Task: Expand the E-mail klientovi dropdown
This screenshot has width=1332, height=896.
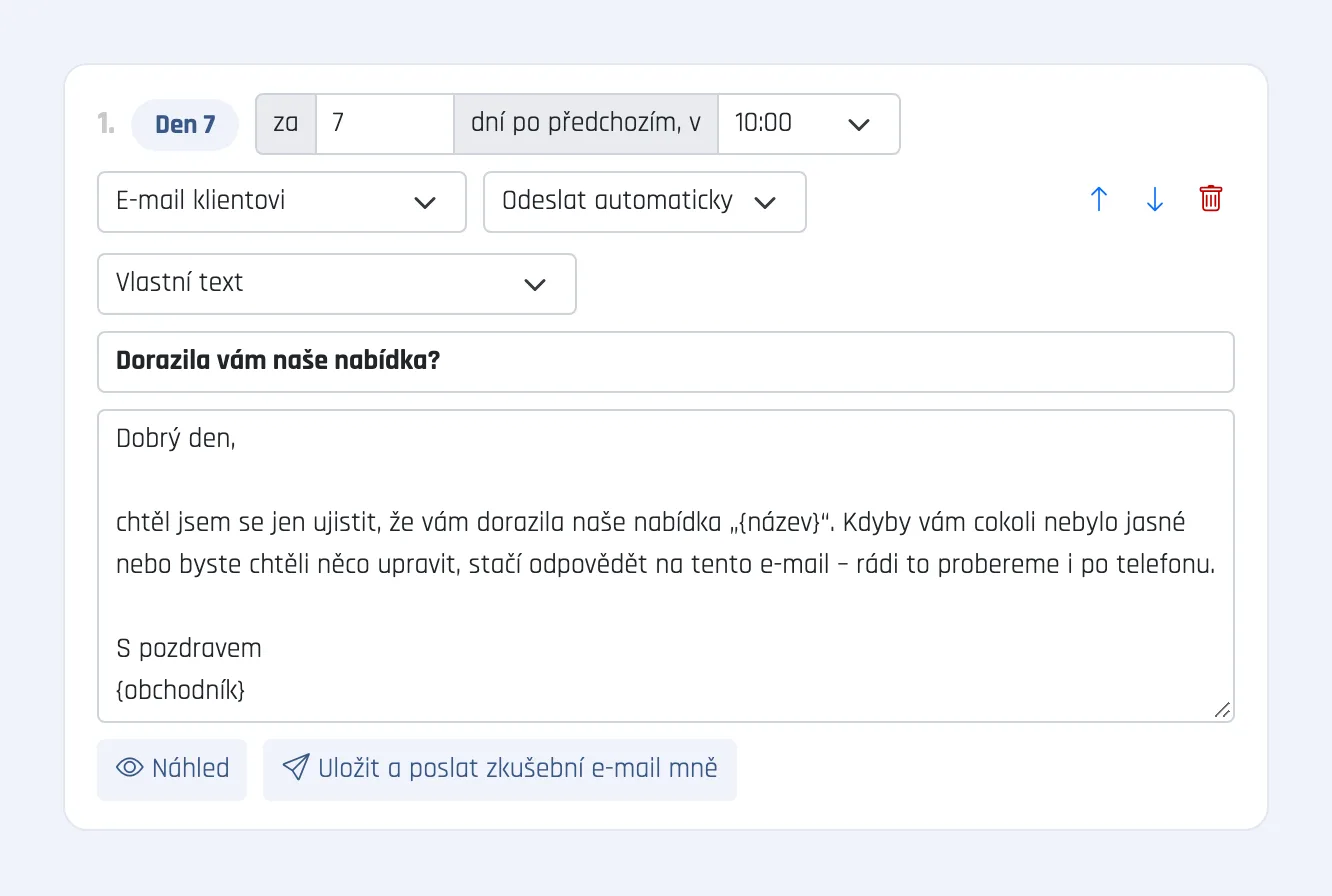Action: pos(282,202)
